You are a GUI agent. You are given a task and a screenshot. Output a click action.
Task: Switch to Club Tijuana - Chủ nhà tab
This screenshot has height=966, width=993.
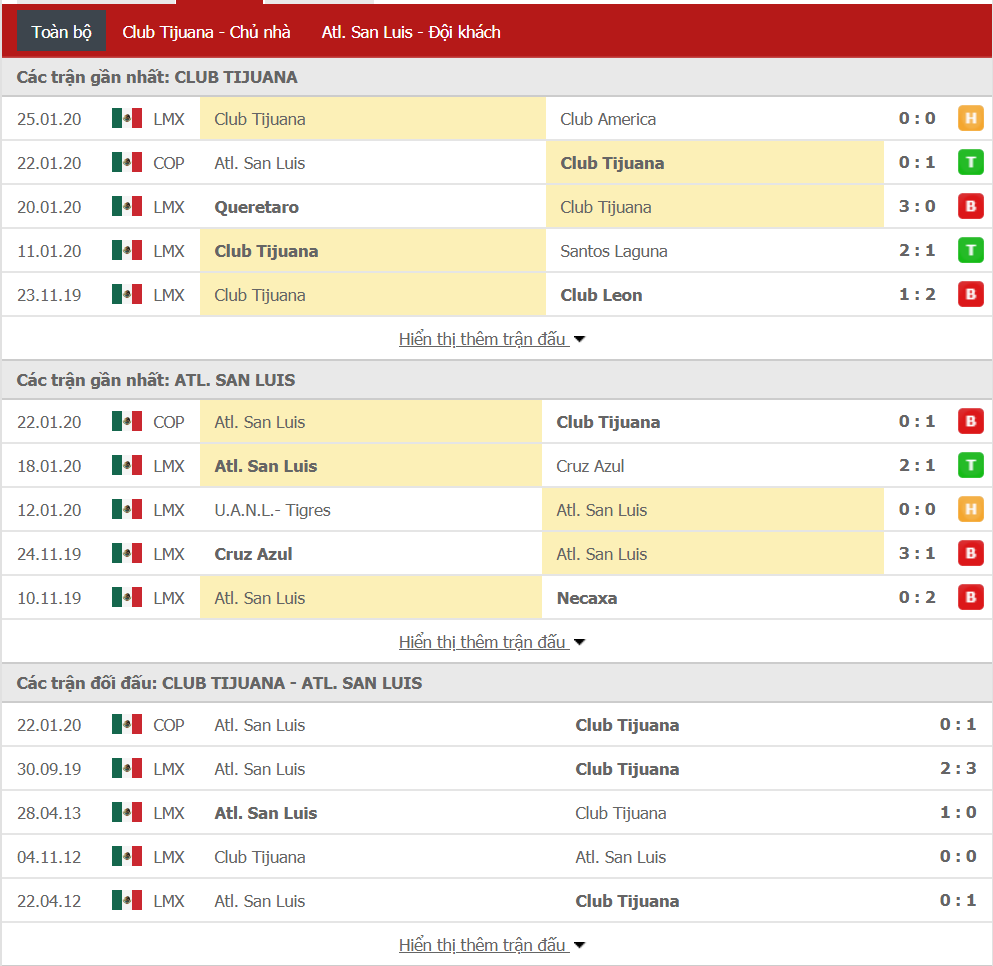point(206,32)
